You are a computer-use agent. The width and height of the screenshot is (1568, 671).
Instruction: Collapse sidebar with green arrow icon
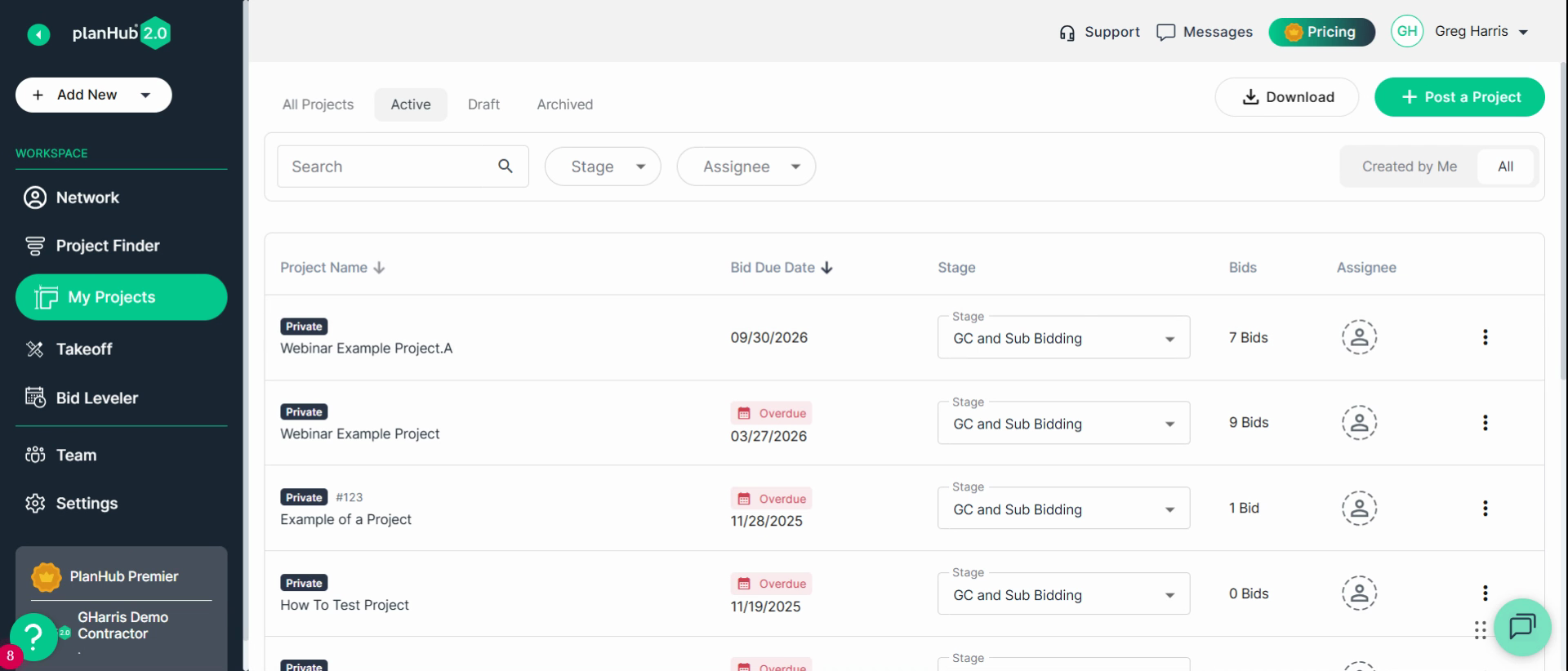point(38,34)
